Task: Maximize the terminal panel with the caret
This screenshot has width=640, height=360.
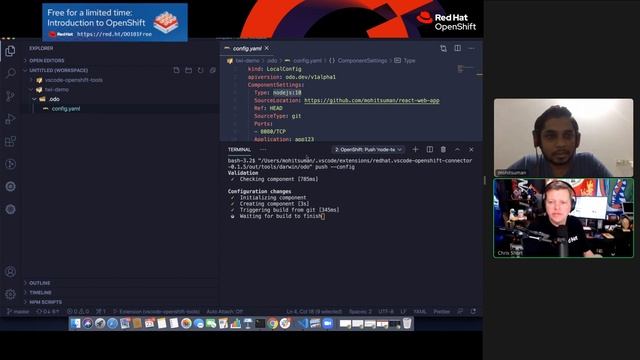Action: pyautogui.click(x=457, y=149)
